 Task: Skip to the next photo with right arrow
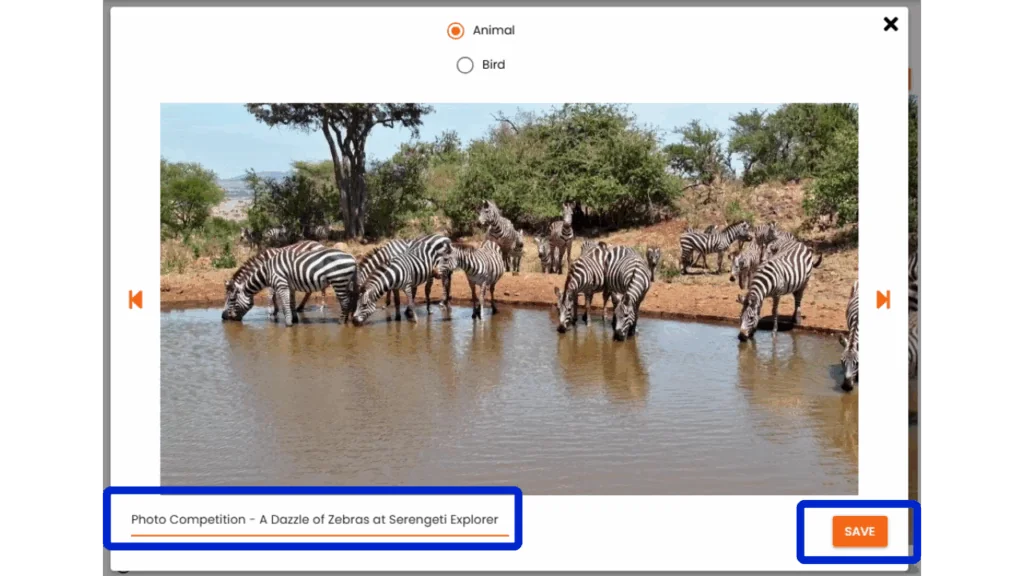[x=883, y=299]
